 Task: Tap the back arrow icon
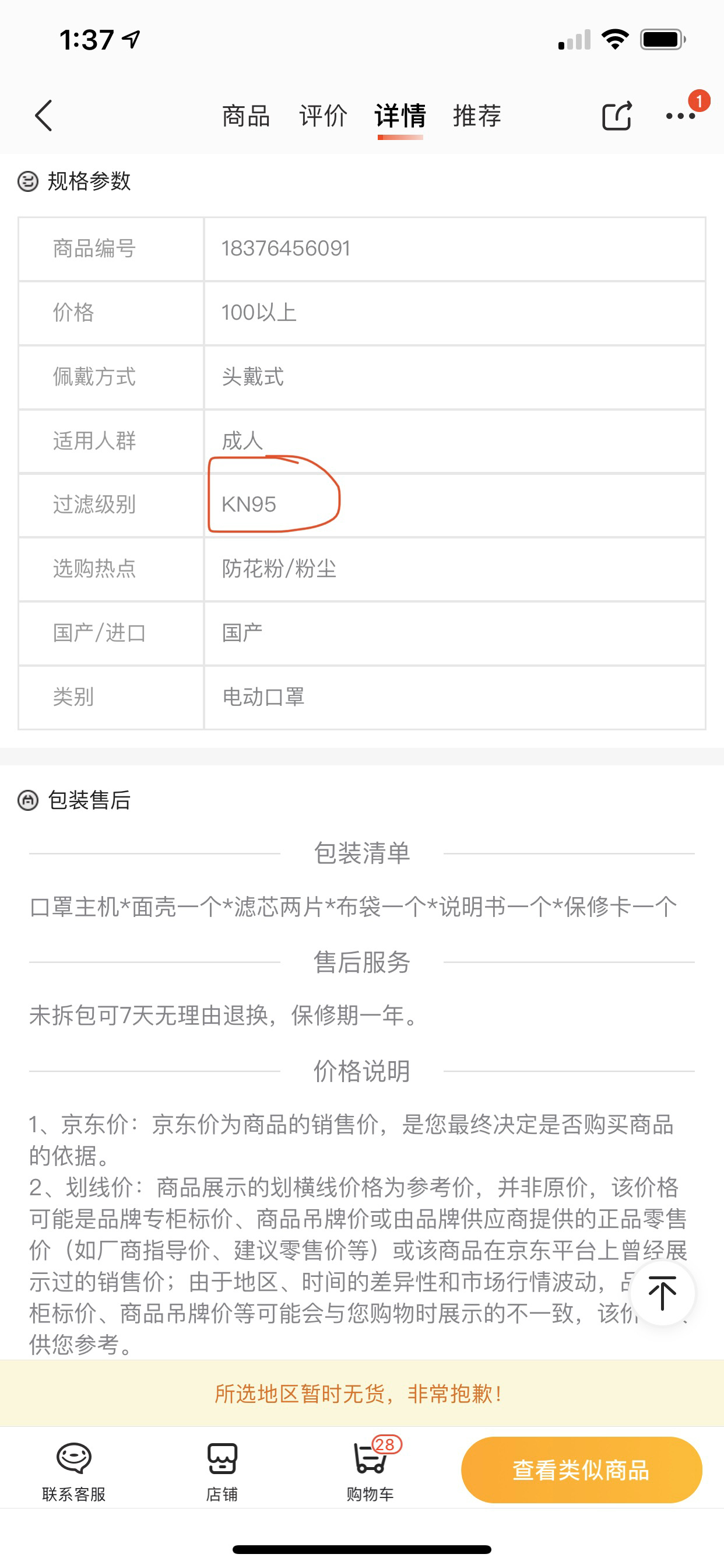(x=44, y=116)
